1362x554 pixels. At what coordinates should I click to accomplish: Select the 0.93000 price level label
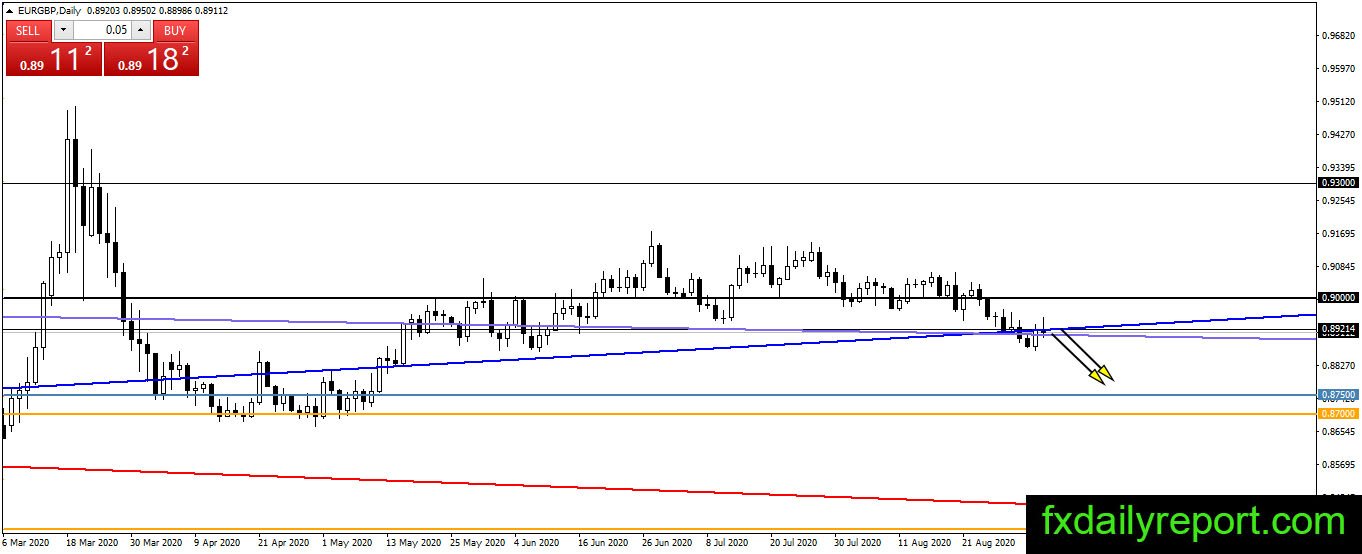click(1337, 183)
